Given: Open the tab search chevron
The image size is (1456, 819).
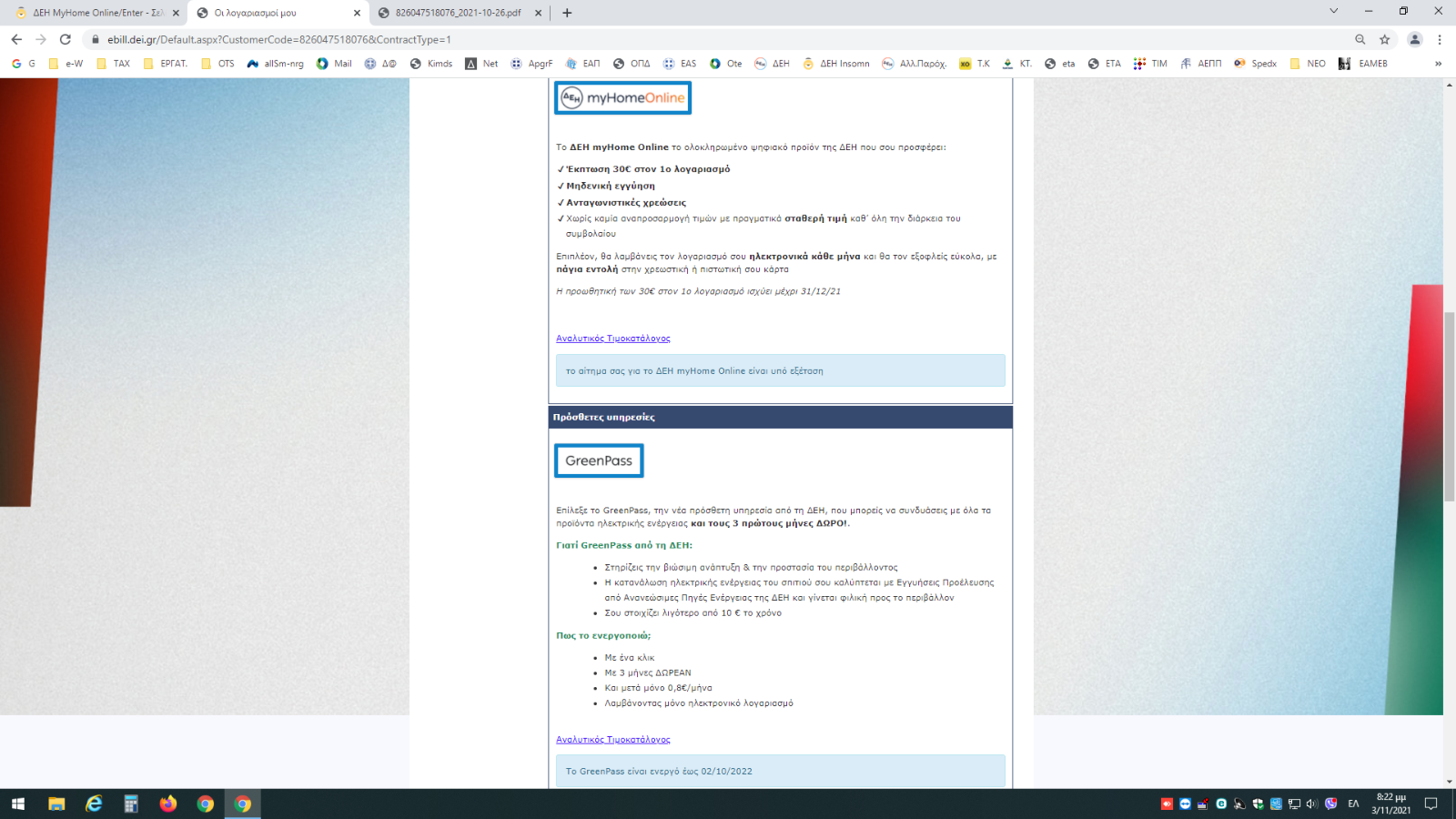Looking at the screenshot, I should (x=1334, y=11).
